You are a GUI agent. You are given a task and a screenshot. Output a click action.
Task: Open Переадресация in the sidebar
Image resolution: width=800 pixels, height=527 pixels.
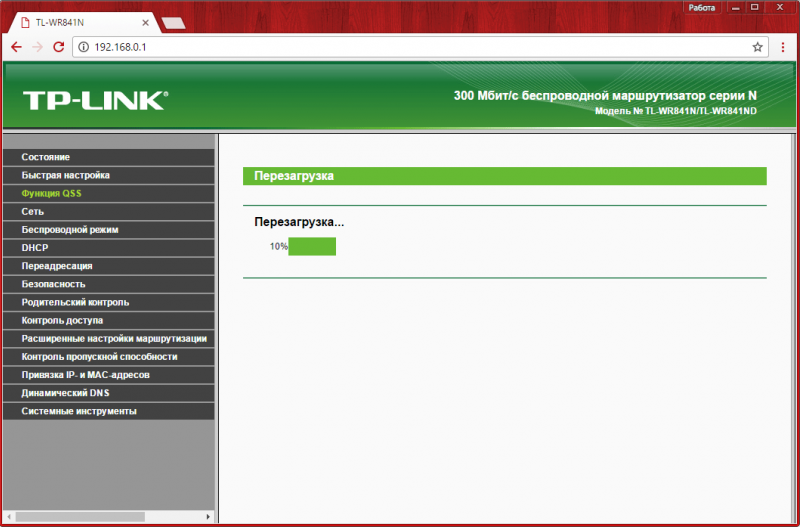point(109,266)
